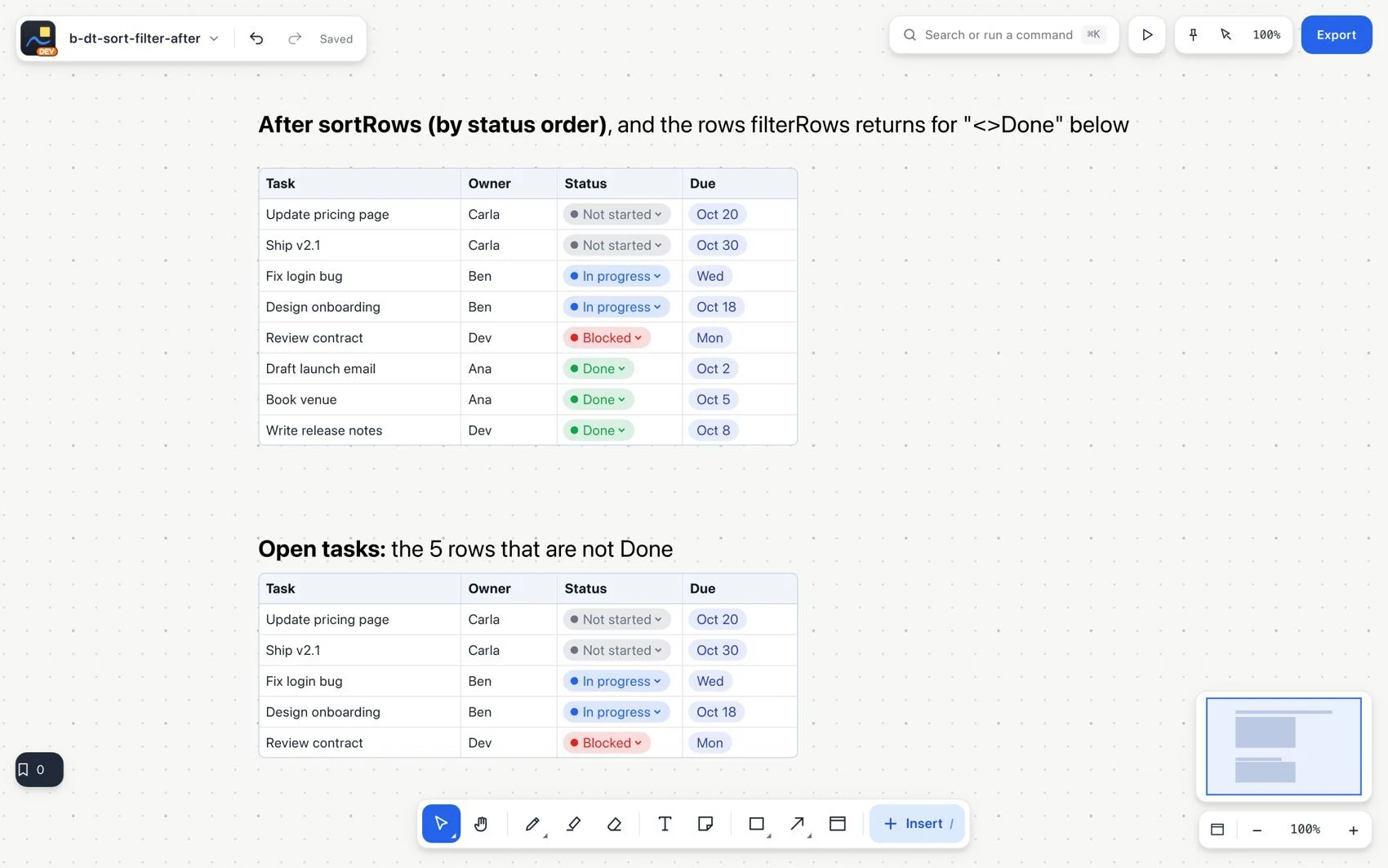Image resolution: width=1388 pixels, height=868 pixels.
Task: Select the Frame tool in bottom toolbar
Action: pyautogui.click(x=837, y=823)
